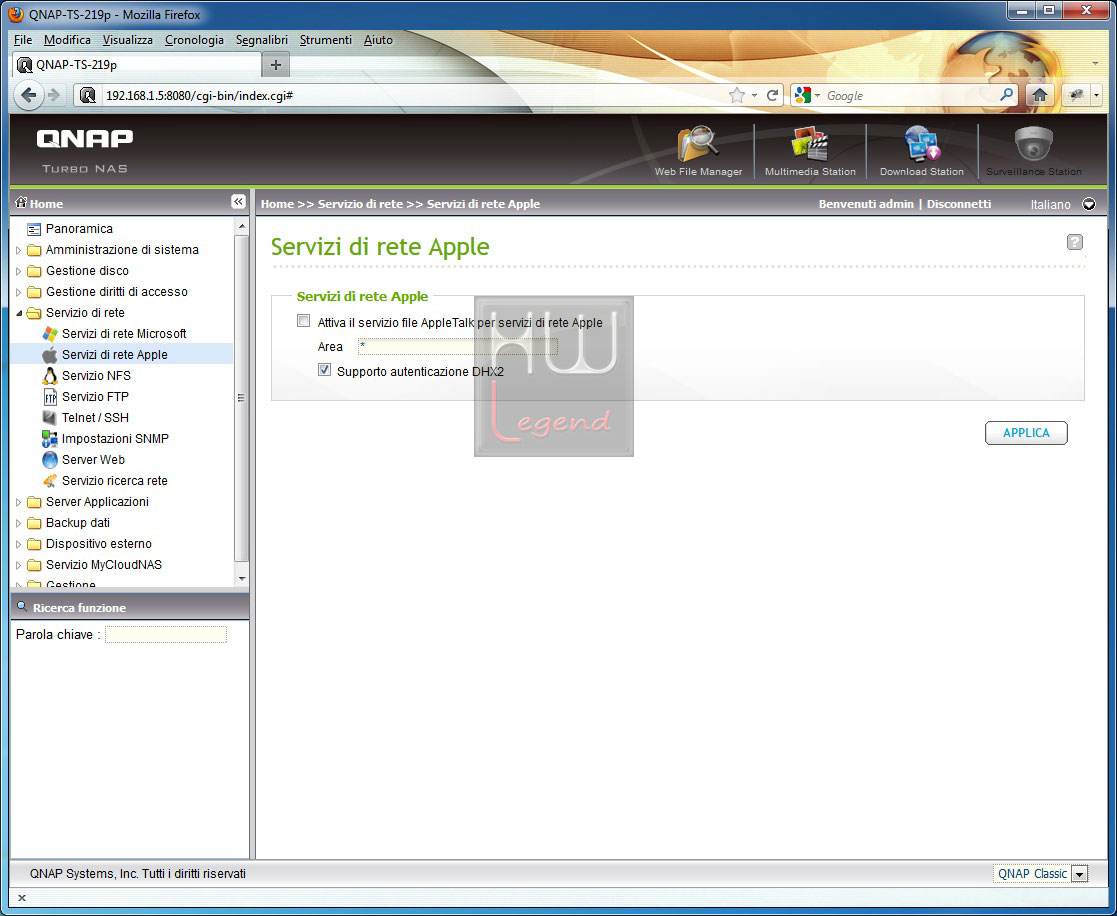Expand Backup dati folder
The width and height of the screenshot is (1117, 916).
pyautogui.click(x=19, y=523)
